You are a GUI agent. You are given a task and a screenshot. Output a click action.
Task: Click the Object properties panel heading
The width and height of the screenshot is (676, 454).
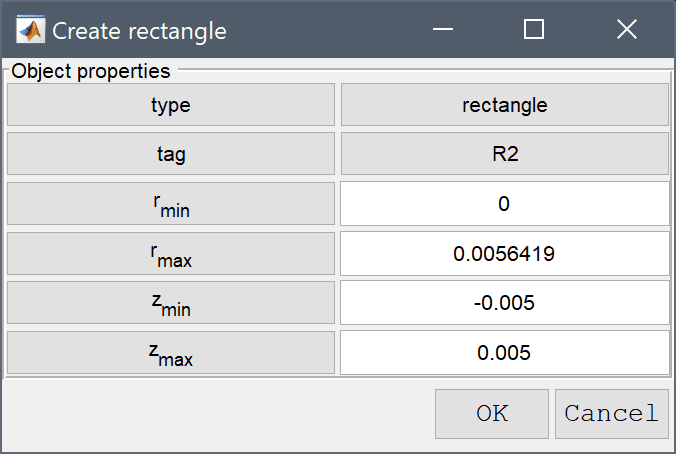(x=91, y=71)
